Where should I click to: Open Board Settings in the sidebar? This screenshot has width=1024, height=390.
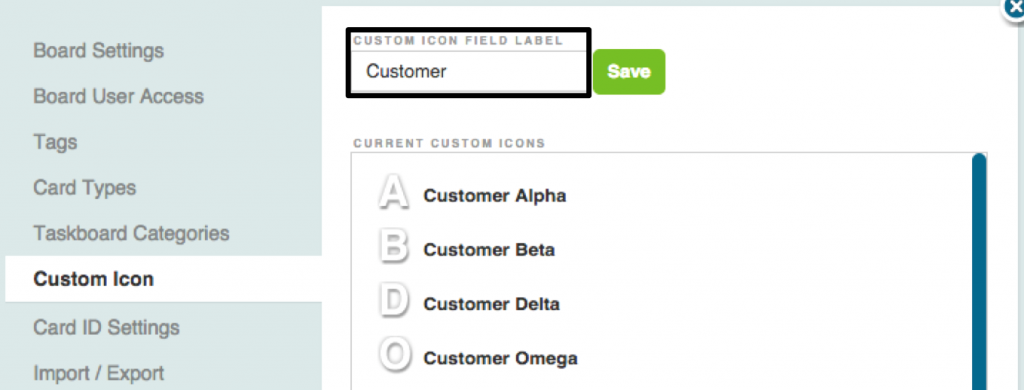click(99, 50)
